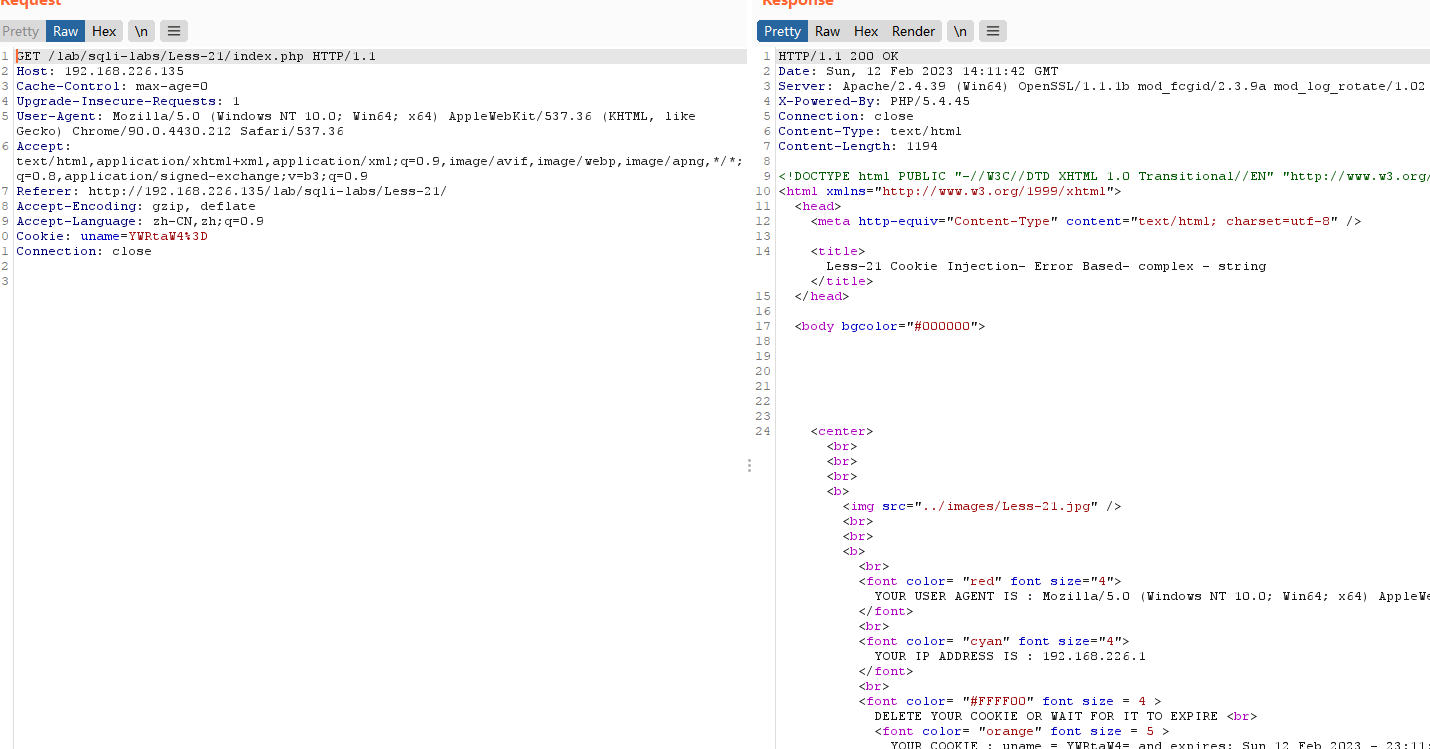The image size is (1430, 749).
Task: Click the Less-21 Cookie Injection title text
Action: (1046, 266)
